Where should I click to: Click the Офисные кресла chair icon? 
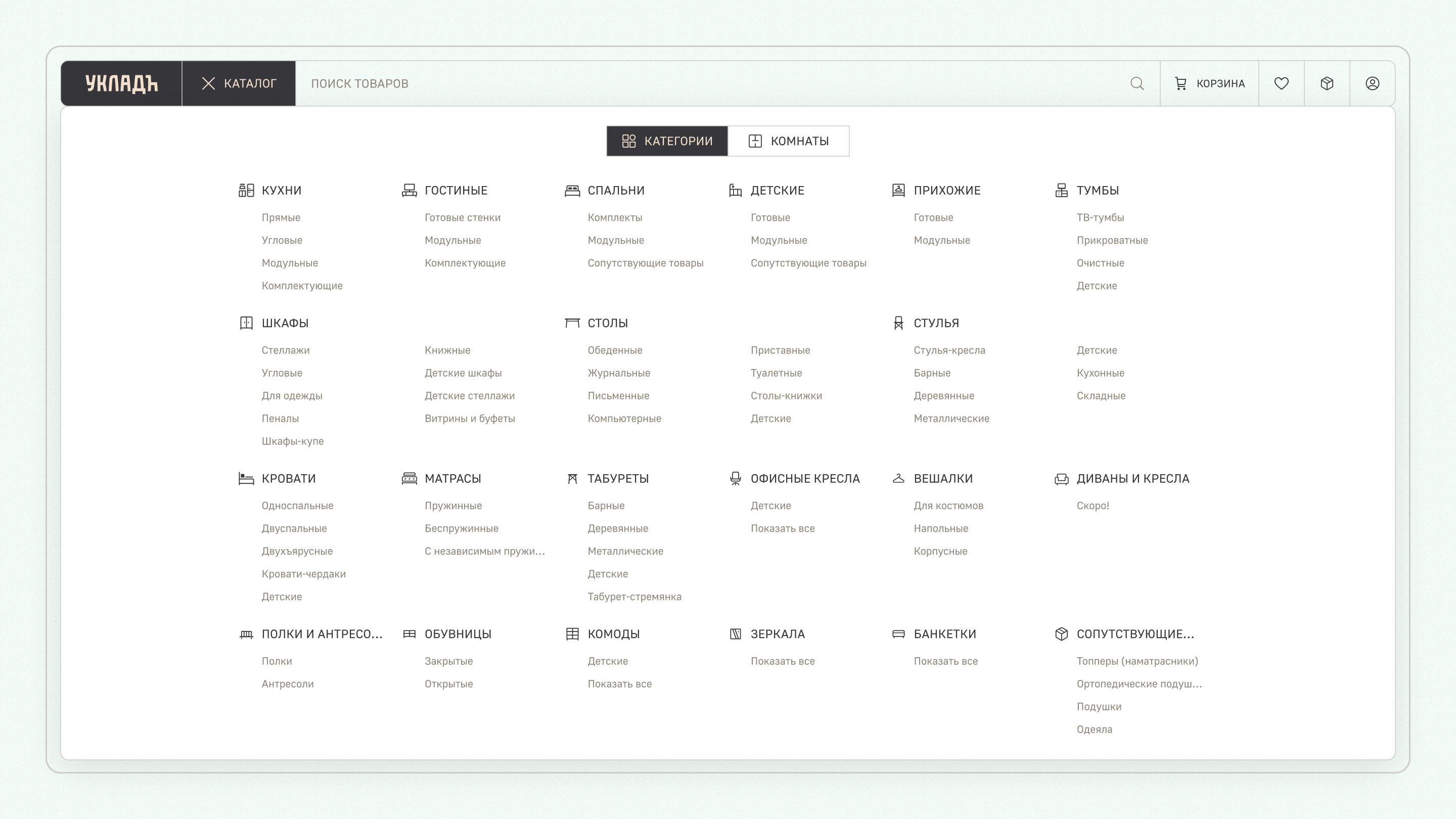point(735,479)
